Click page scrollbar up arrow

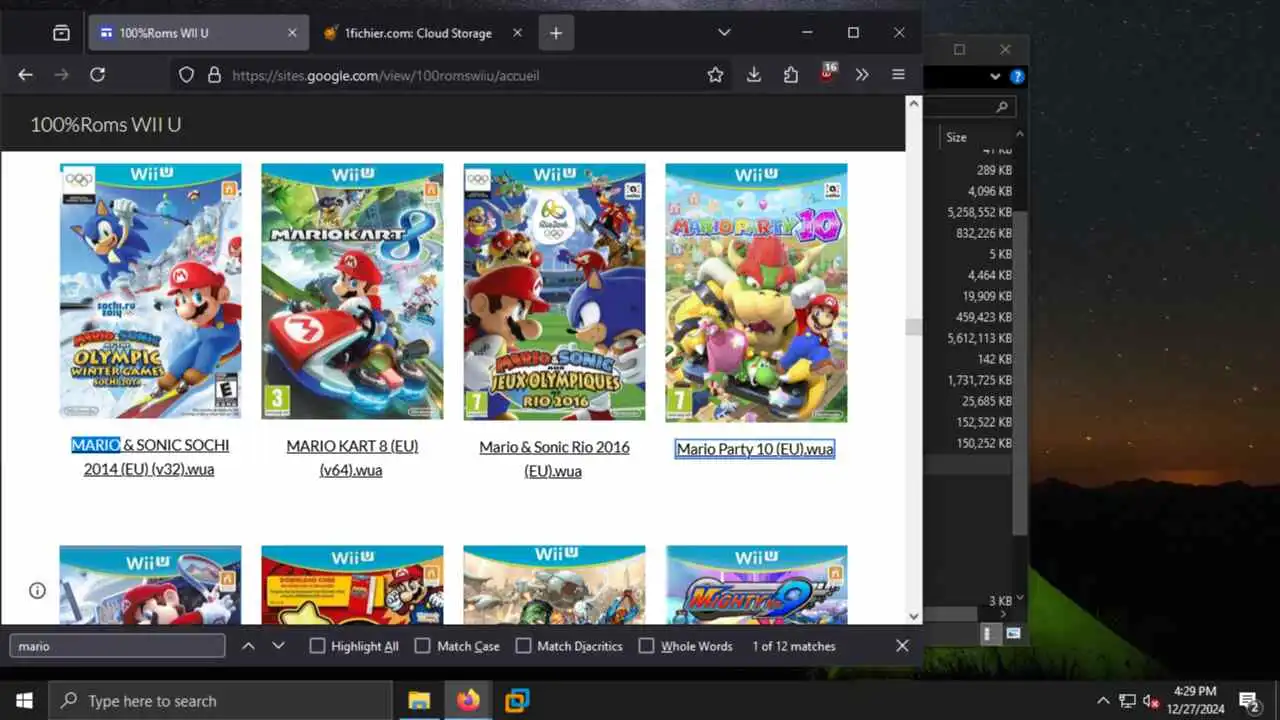pos(913,104)
